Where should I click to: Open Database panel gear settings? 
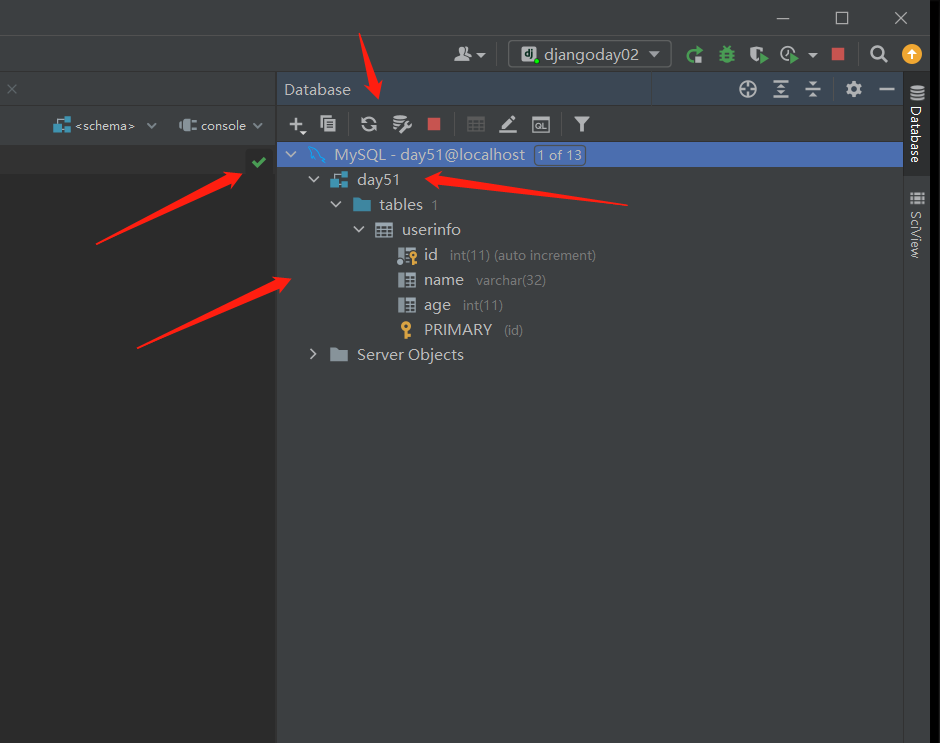(x=854, y=89)
